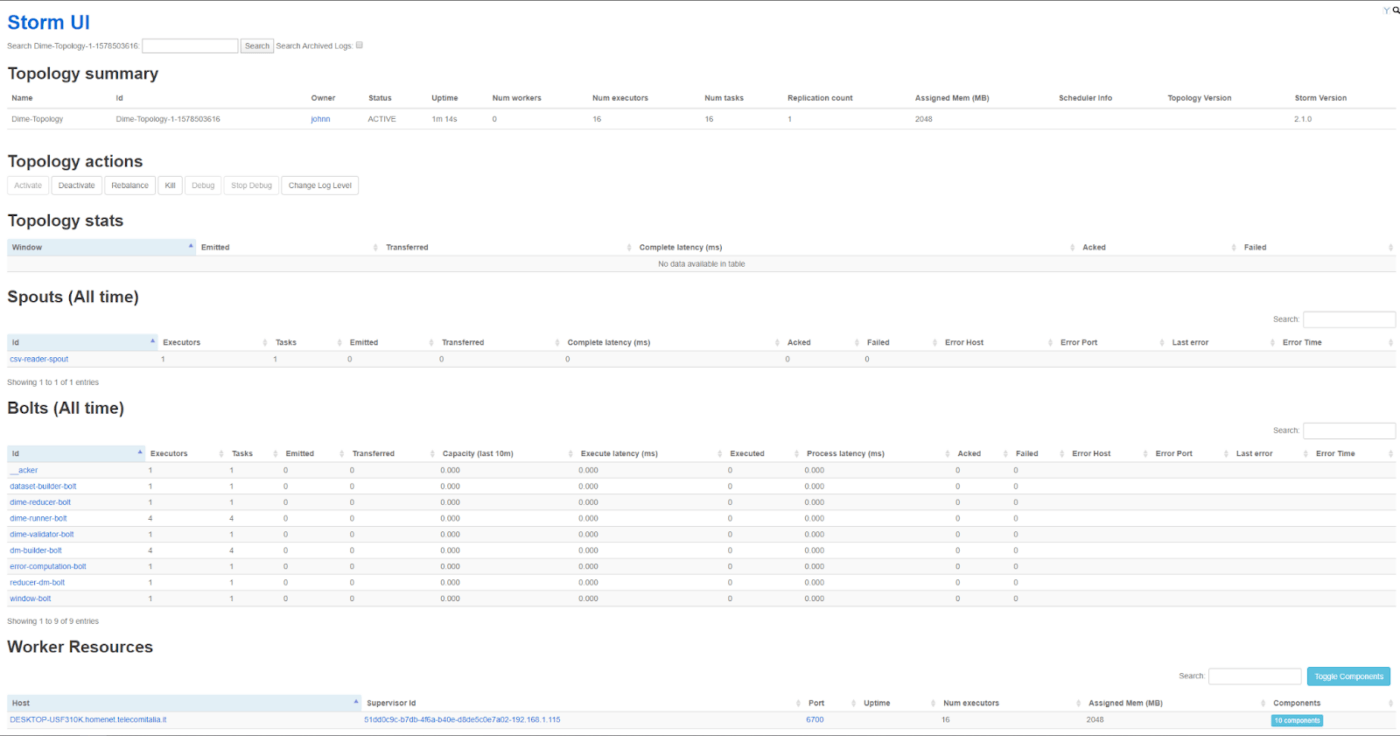Open the reducer-dm-bolt link
Image resolution: width=1400 pixels, height=736 pixels.
tap(37, 582)
